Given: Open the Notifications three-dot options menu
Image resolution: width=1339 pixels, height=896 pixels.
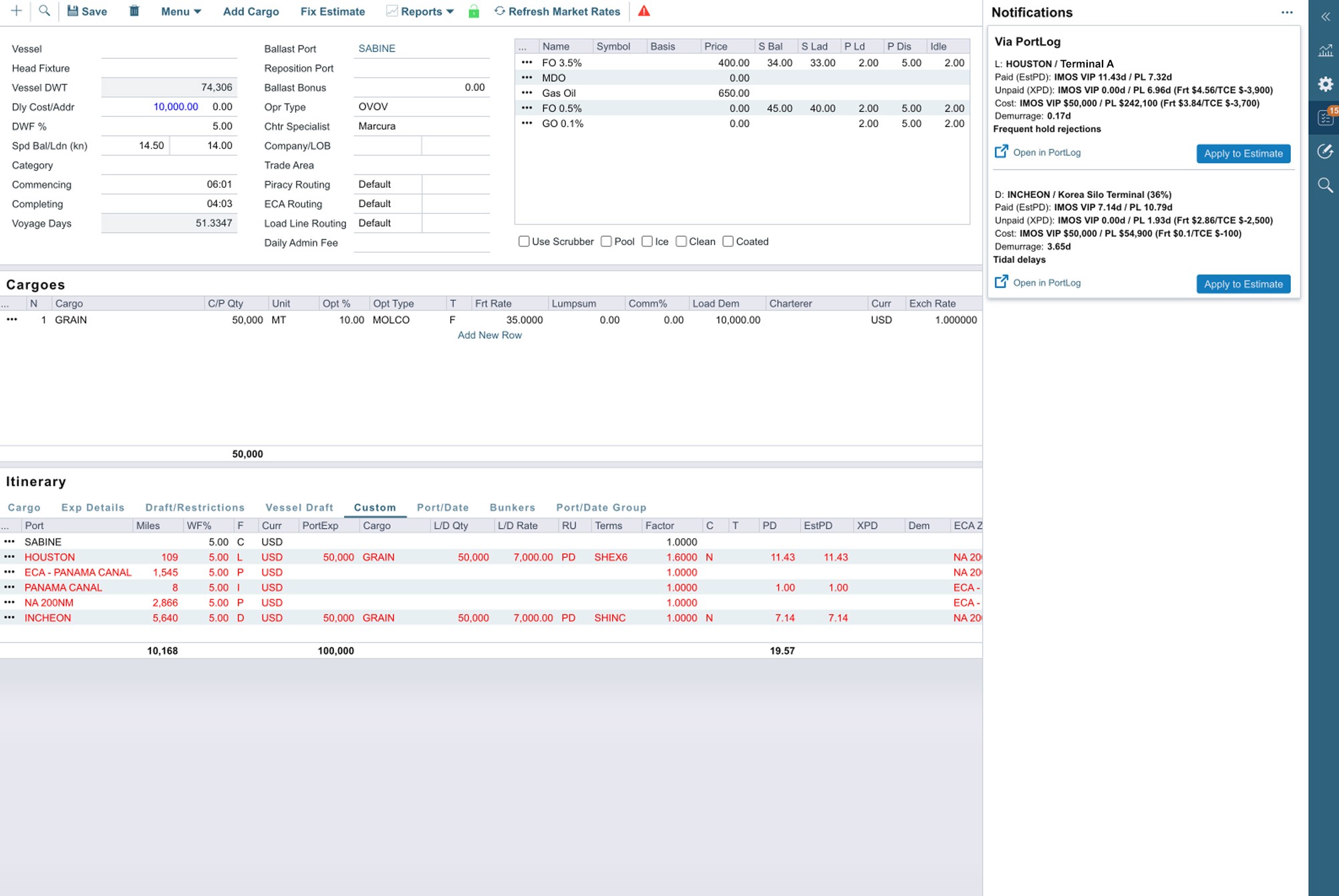Looking at the screenshot, I should [x=1287, y=12].
